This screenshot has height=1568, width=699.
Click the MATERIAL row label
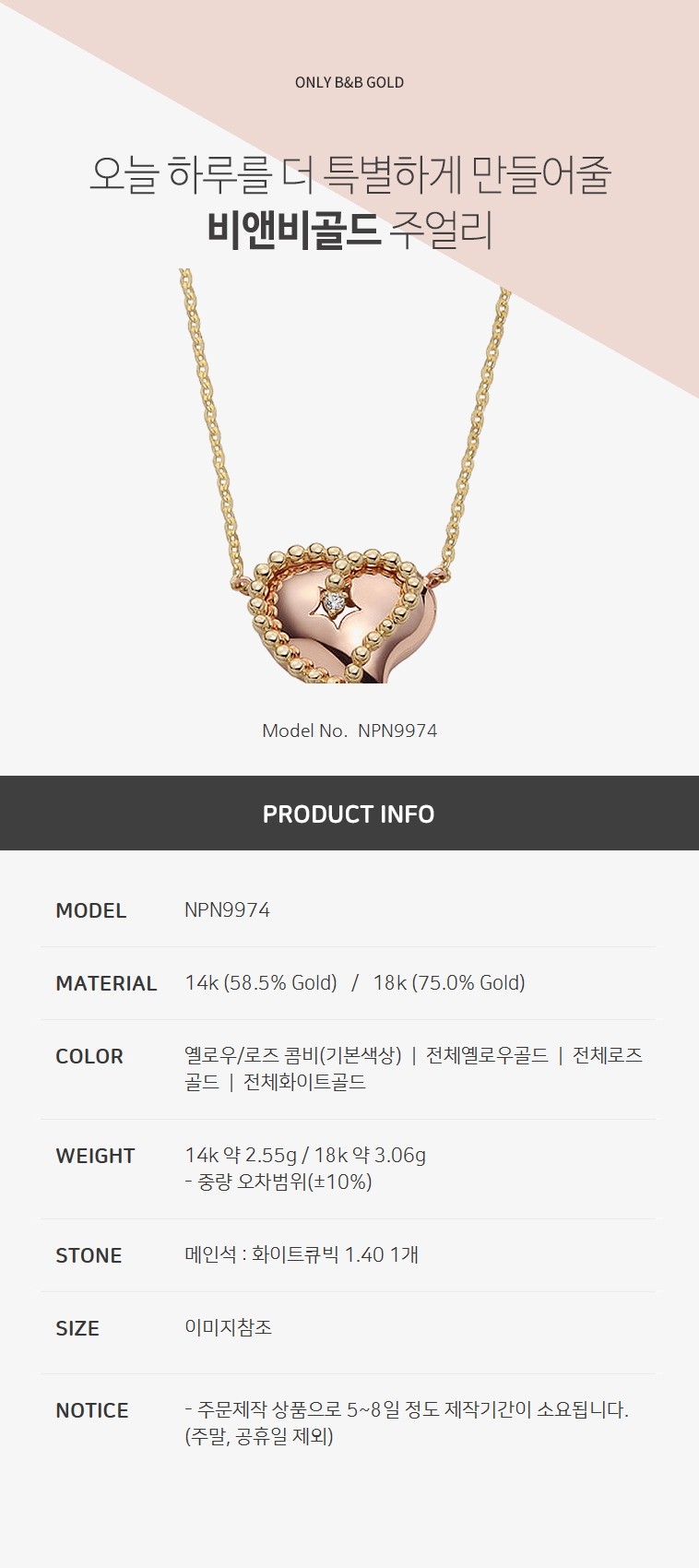coord(106,983)
